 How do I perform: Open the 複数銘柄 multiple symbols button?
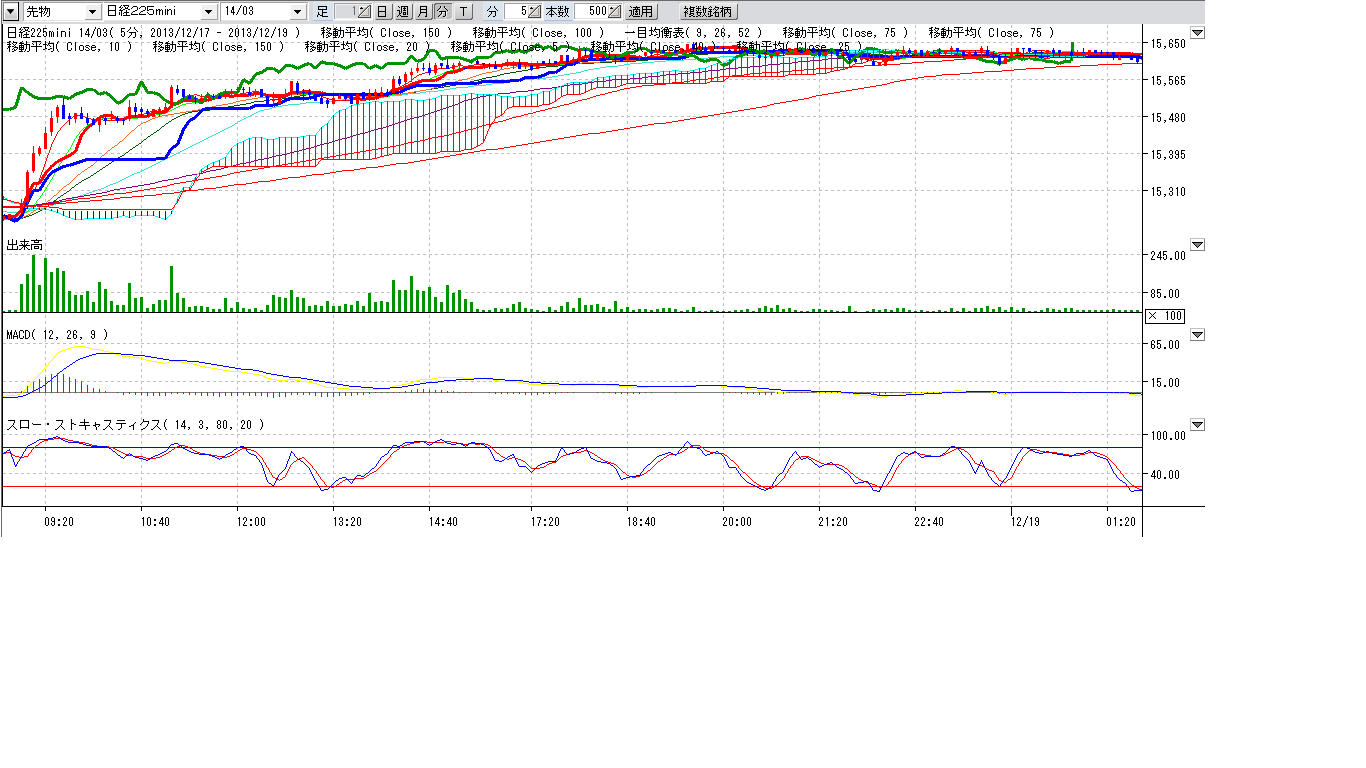point(707,12)
